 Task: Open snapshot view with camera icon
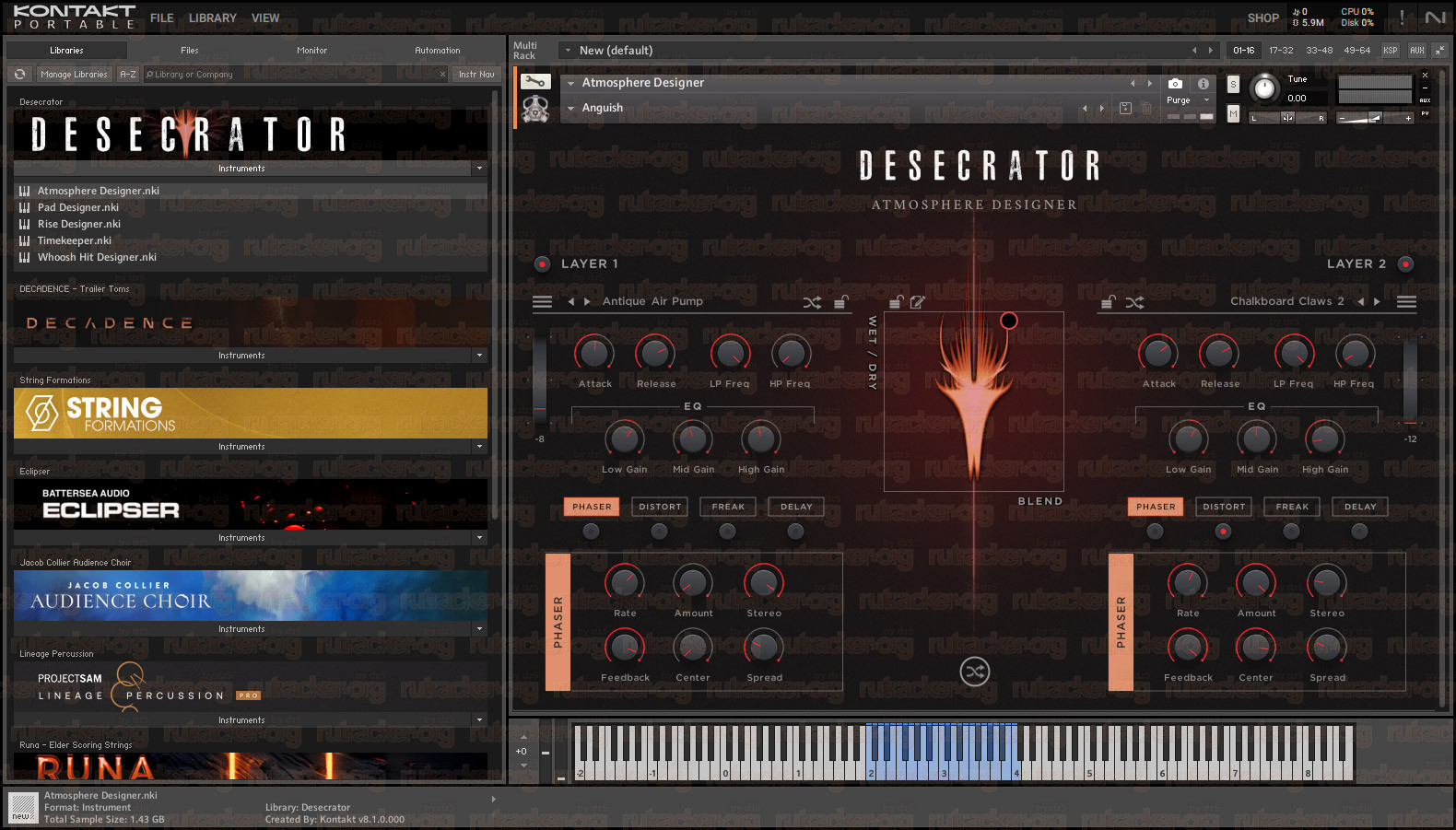(1175, 83)
